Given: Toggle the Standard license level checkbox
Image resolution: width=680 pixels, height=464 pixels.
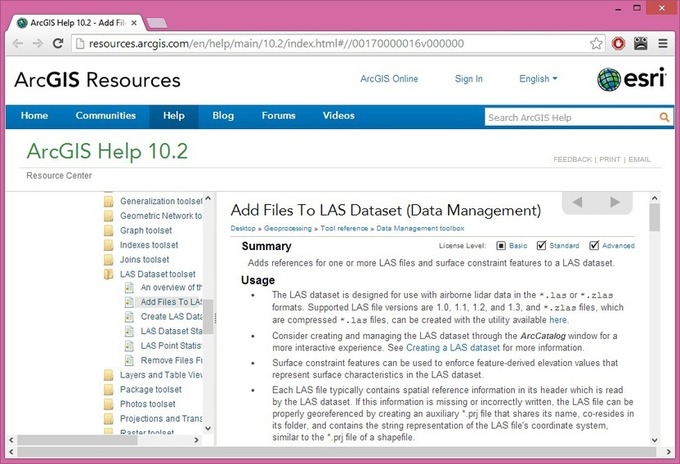Looking at the screenshot, I should click(x=541, y=245).
